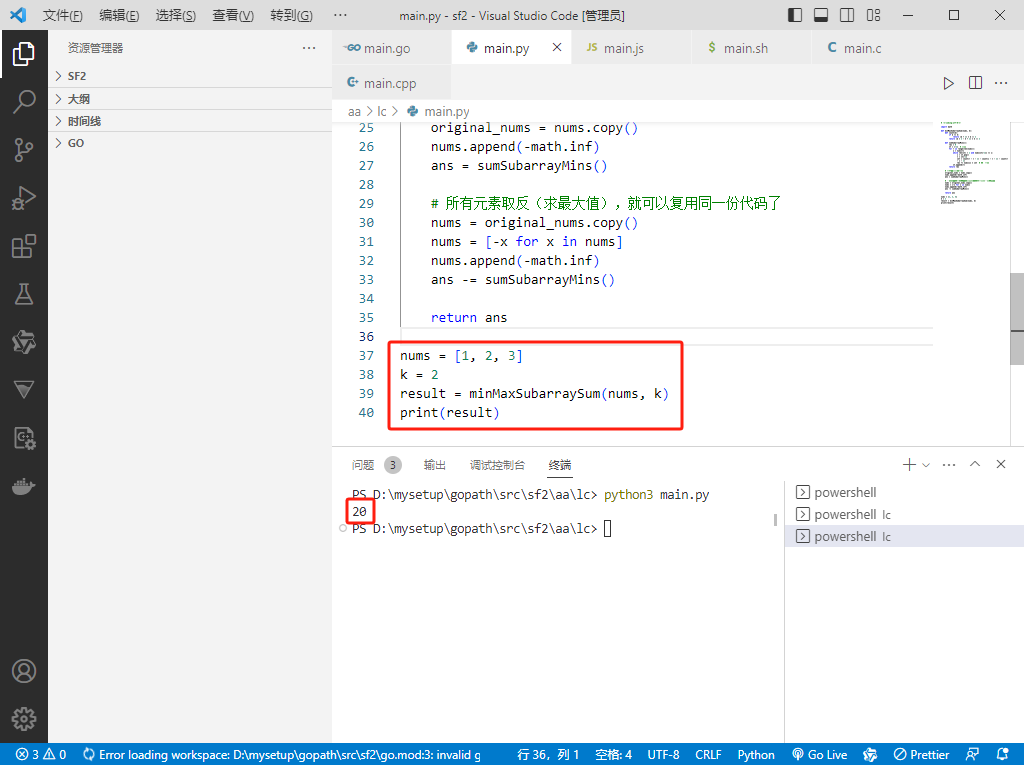This screenshot has width=1024, height=765.
Task: Click the lc breadcrumb segment
Action: coord(381,112)
